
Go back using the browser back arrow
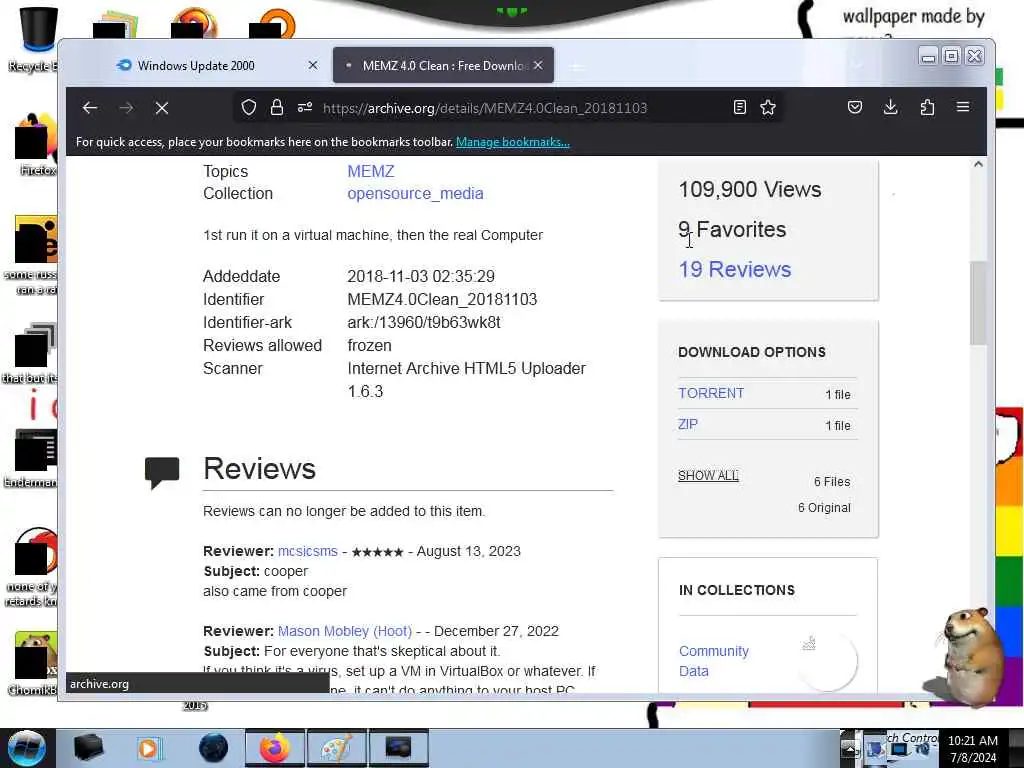point(90,108)
